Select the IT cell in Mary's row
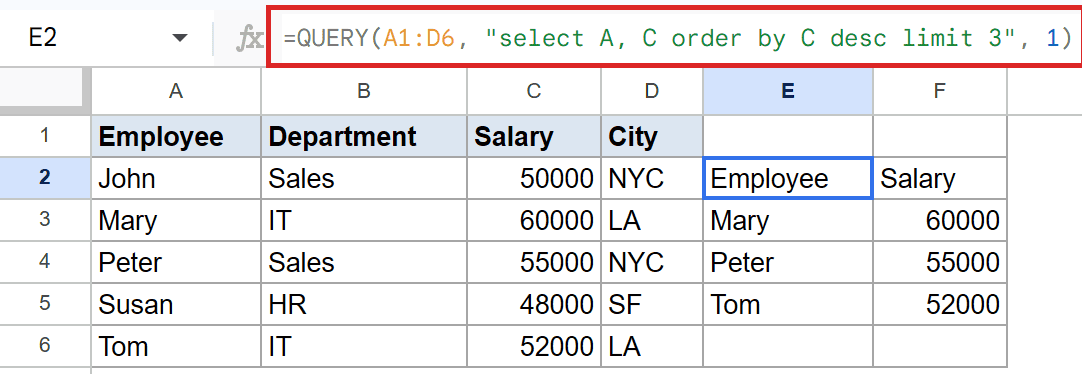The image size is (1082, 374). pyautogui.click(x=364, y=220)
